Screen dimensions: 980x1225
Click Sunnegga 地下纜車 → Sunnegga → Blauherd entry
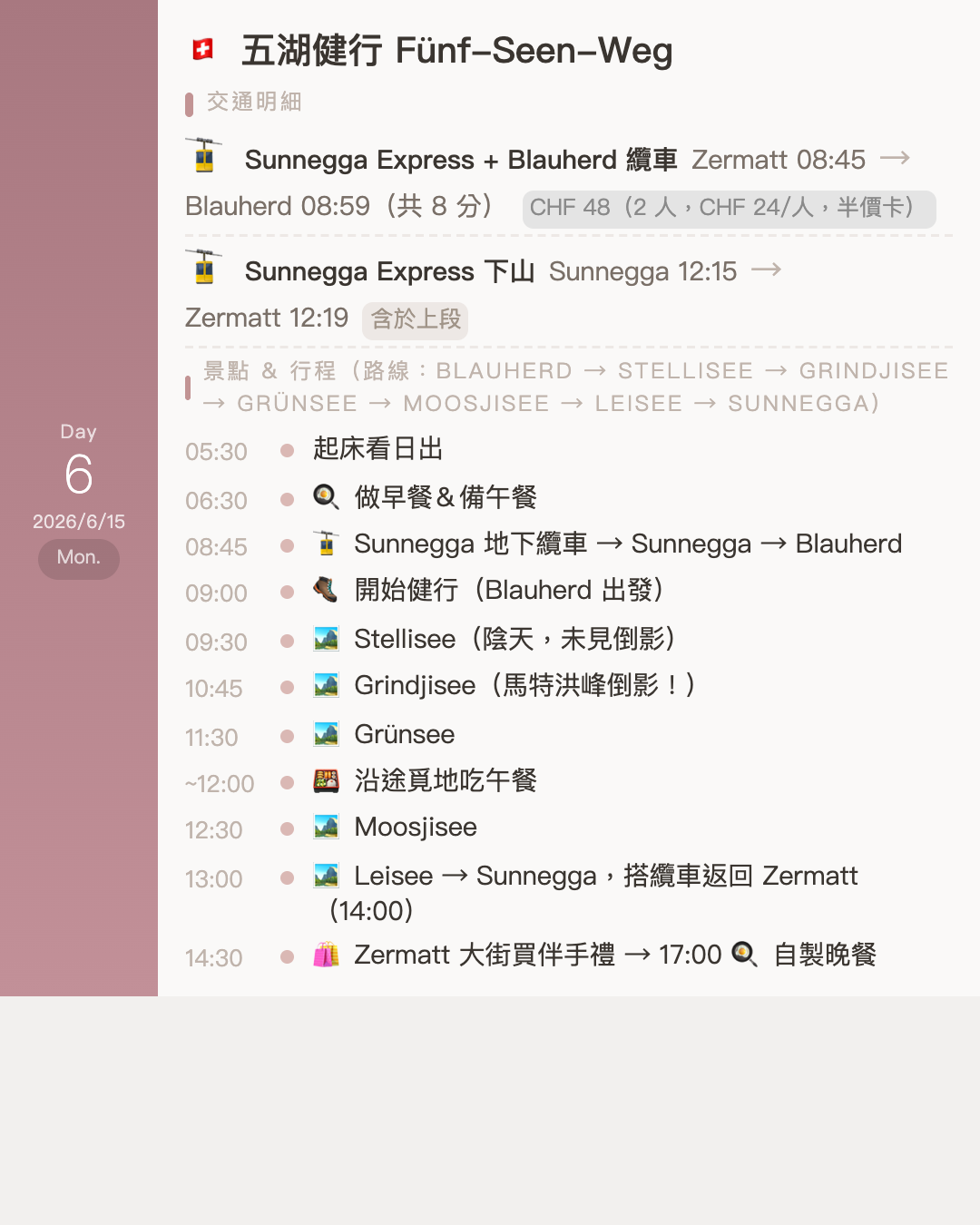(x=628, y=544)
